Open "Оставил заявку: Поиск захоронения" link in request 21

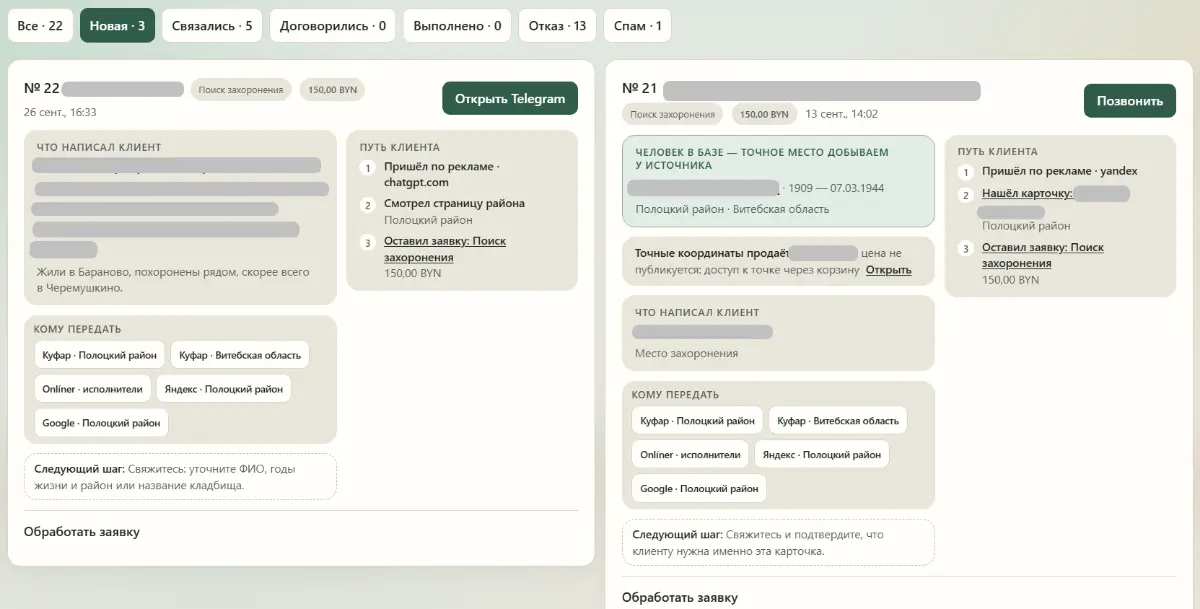1043,255
